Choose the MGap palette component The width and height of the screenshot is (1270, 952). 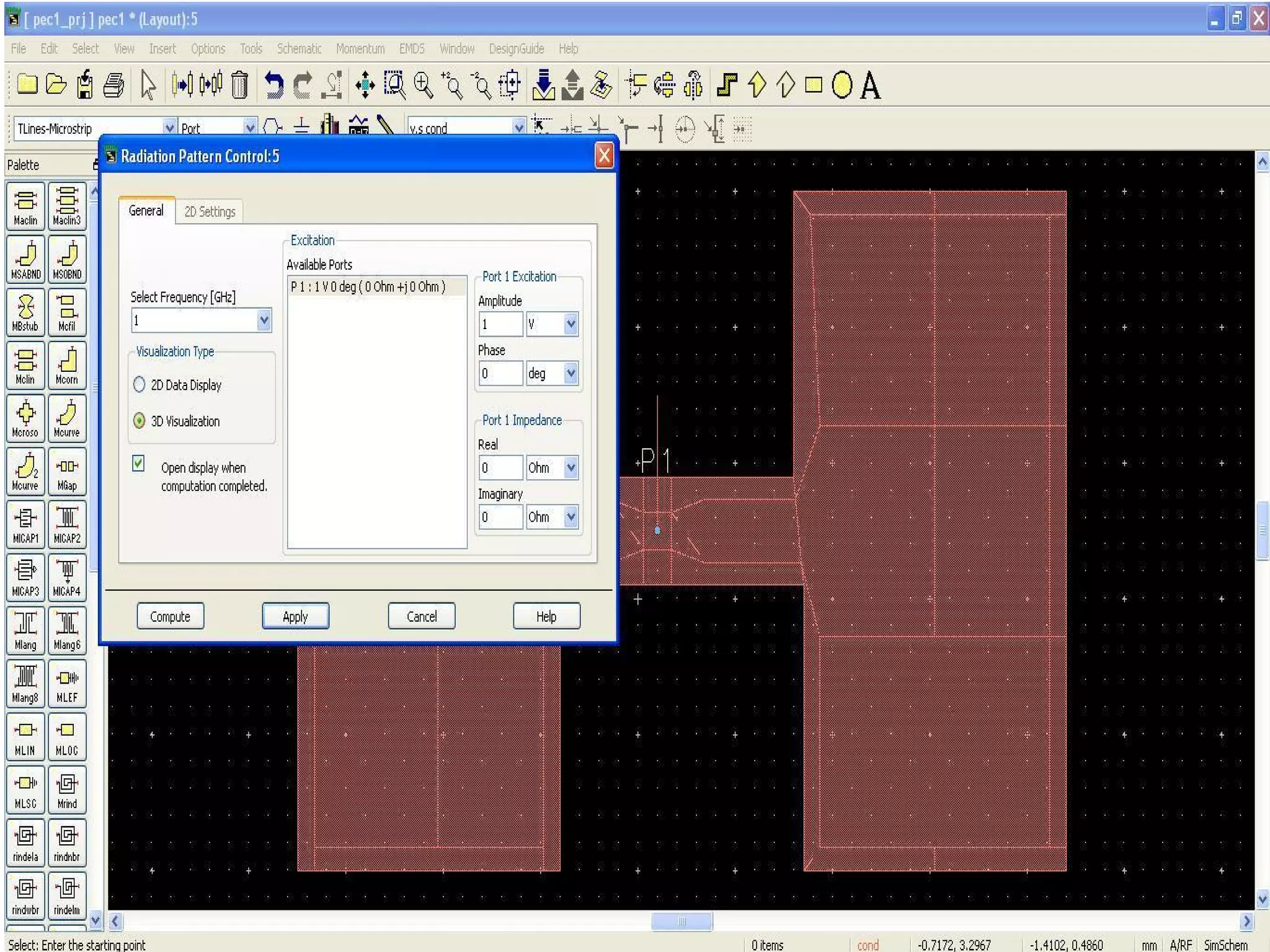(x=66, y=472)
